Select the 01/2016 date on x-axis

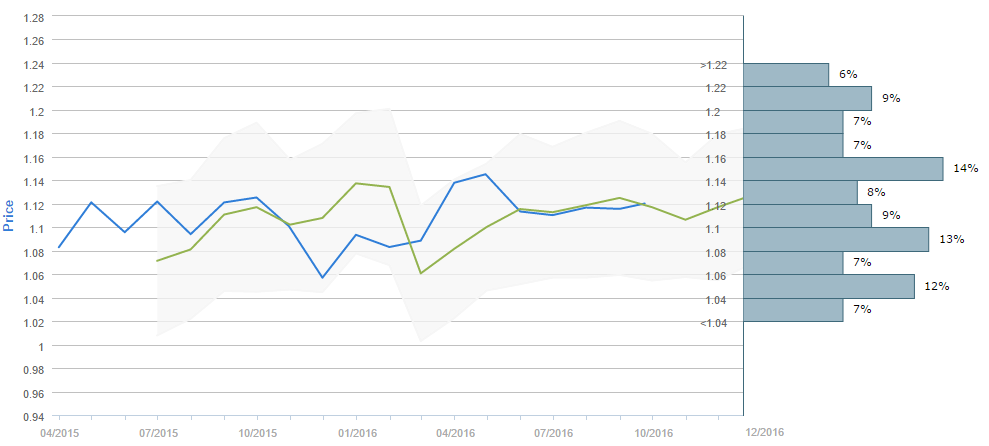pyautogui.click(x=356, y=433)
